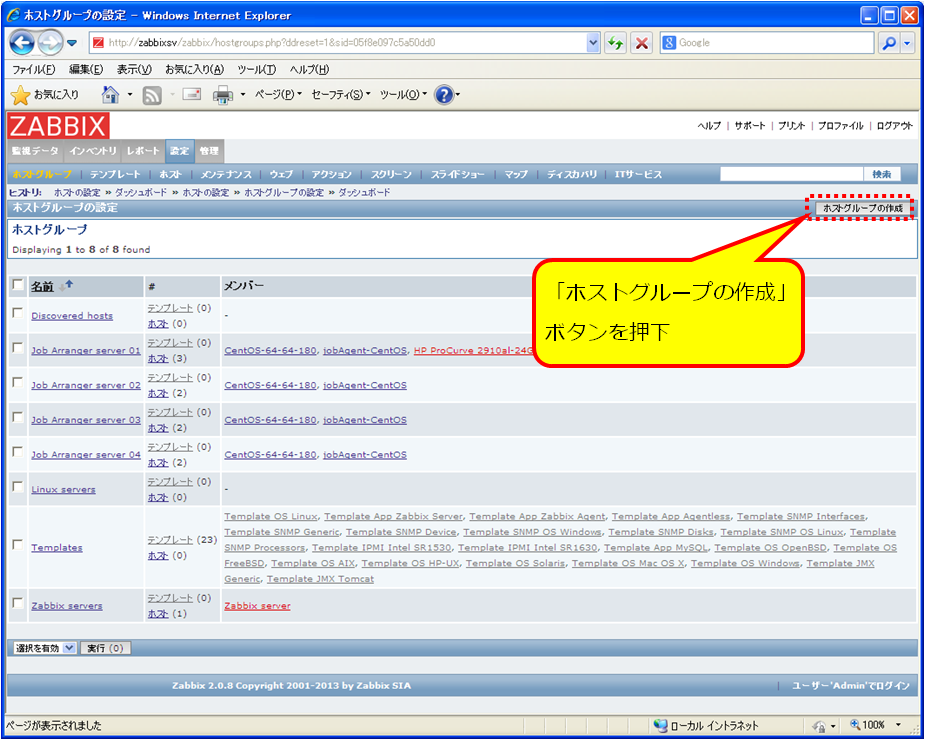Click the ZABBIX logo
The image size is (925, 740).
point(58,126)
